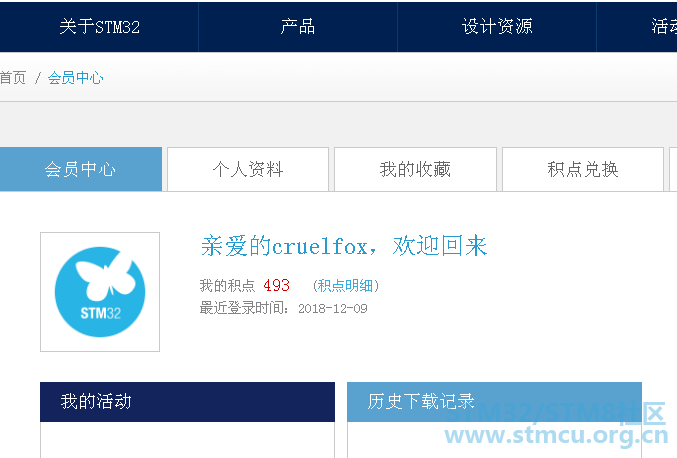Screen dimensions: 677x458
Task: Select the 会员中心 tab
Action: click(x=81, y=169)
